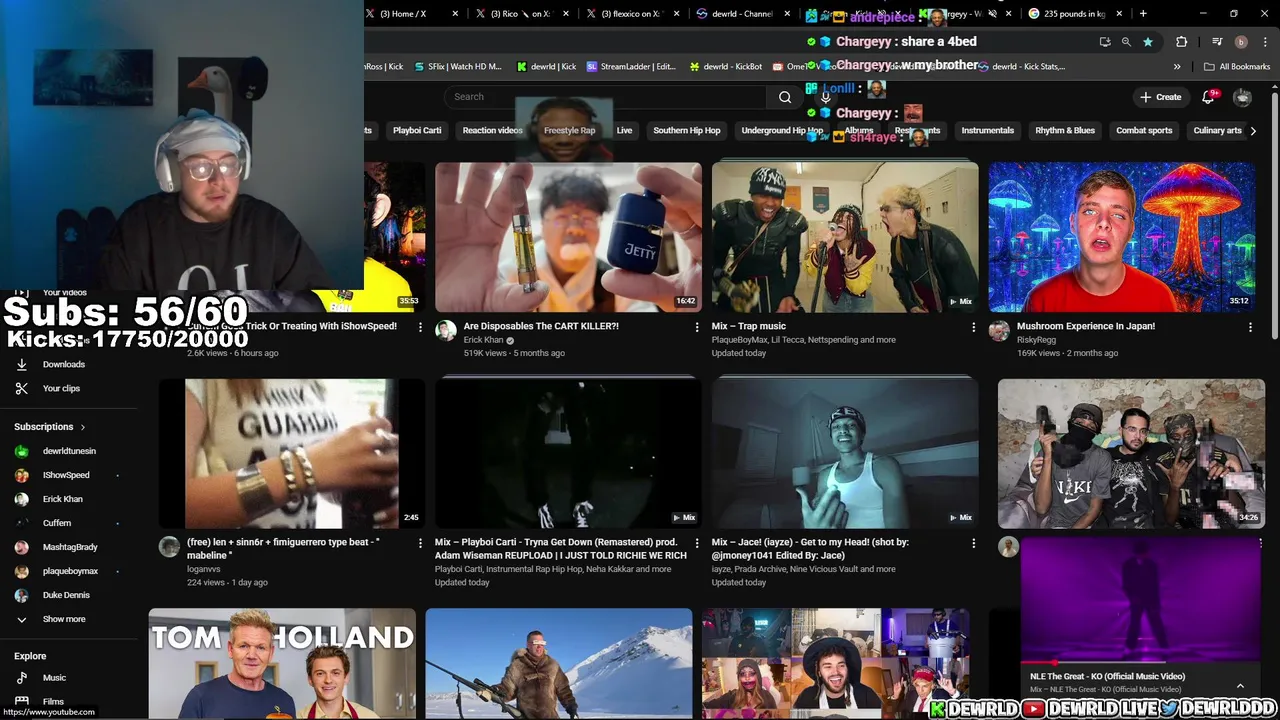
Task: Click the RiskyRegg channel avatar
Action: tap(999, 331)
